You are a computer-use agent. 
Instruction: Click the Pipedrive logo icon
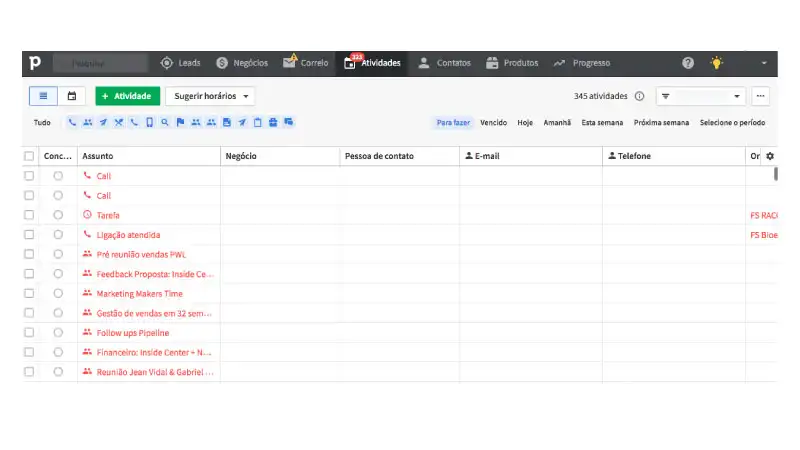coord(36,63)
